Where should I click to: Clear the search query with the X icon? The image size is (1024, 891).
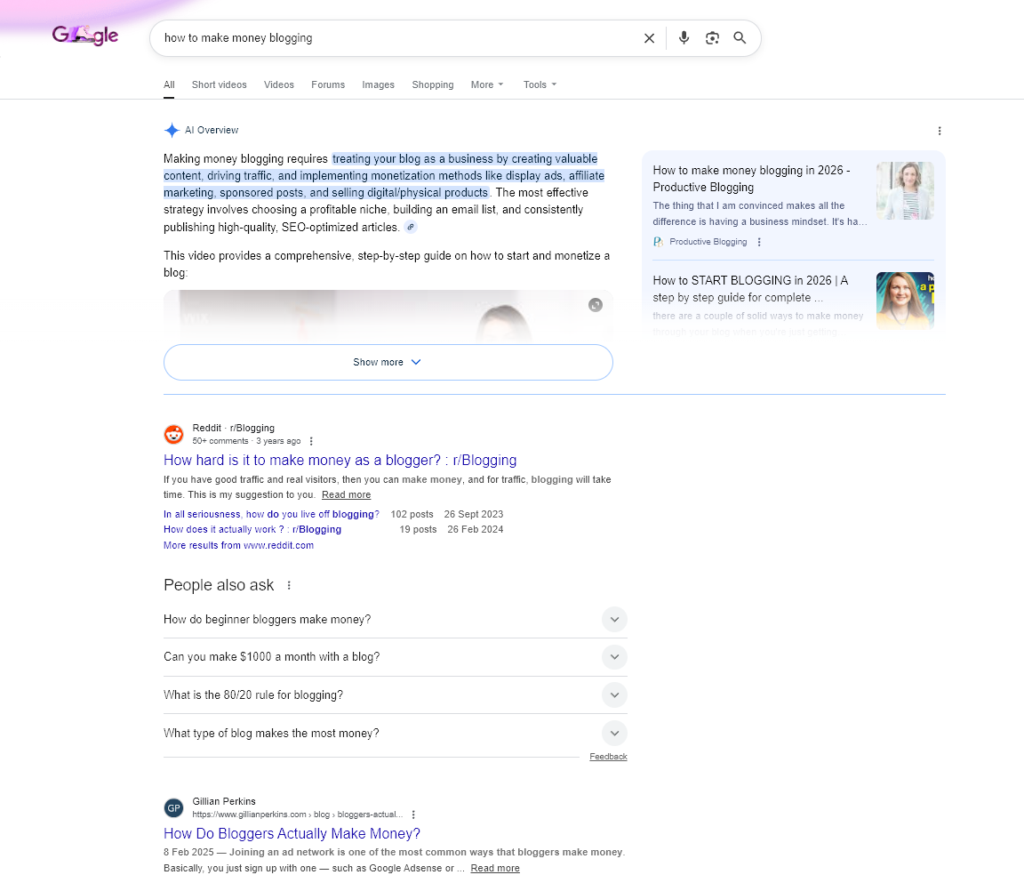[x=649, y=38]
